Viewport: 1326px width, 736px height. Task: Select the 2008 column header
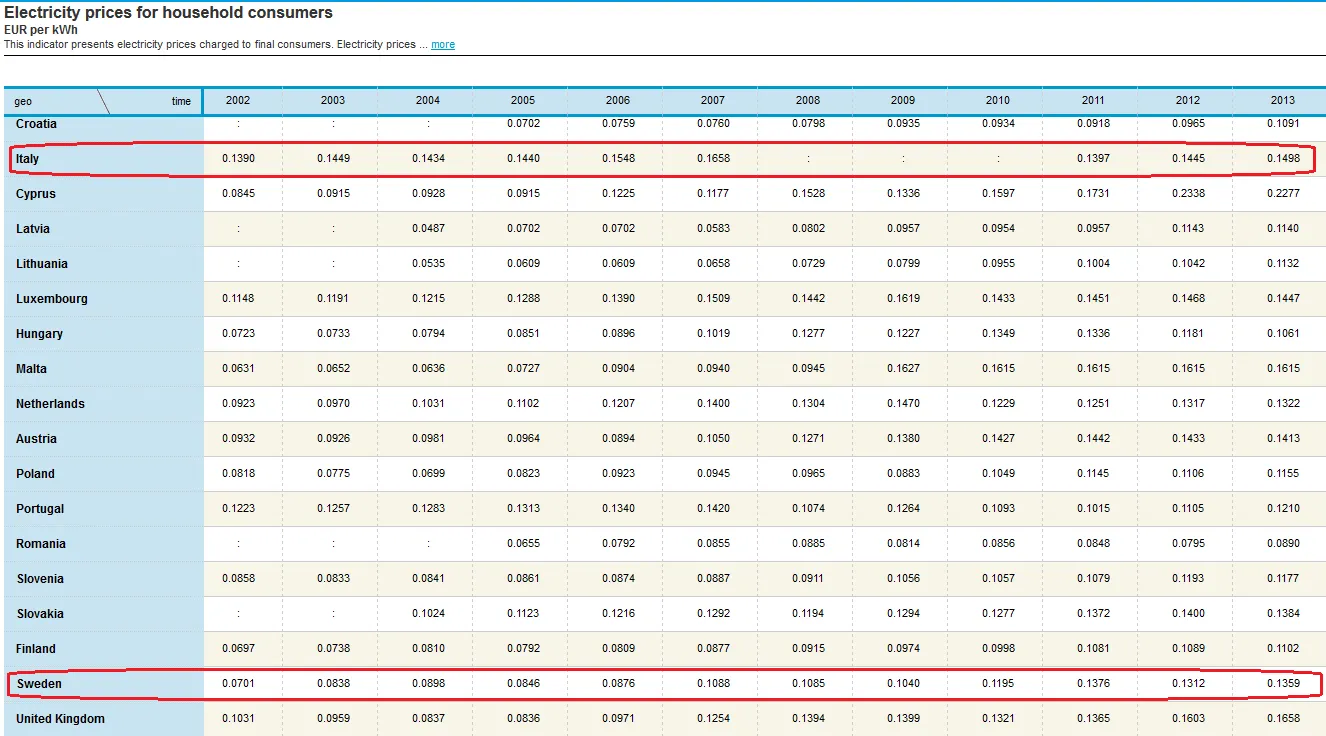coord(808,100)
